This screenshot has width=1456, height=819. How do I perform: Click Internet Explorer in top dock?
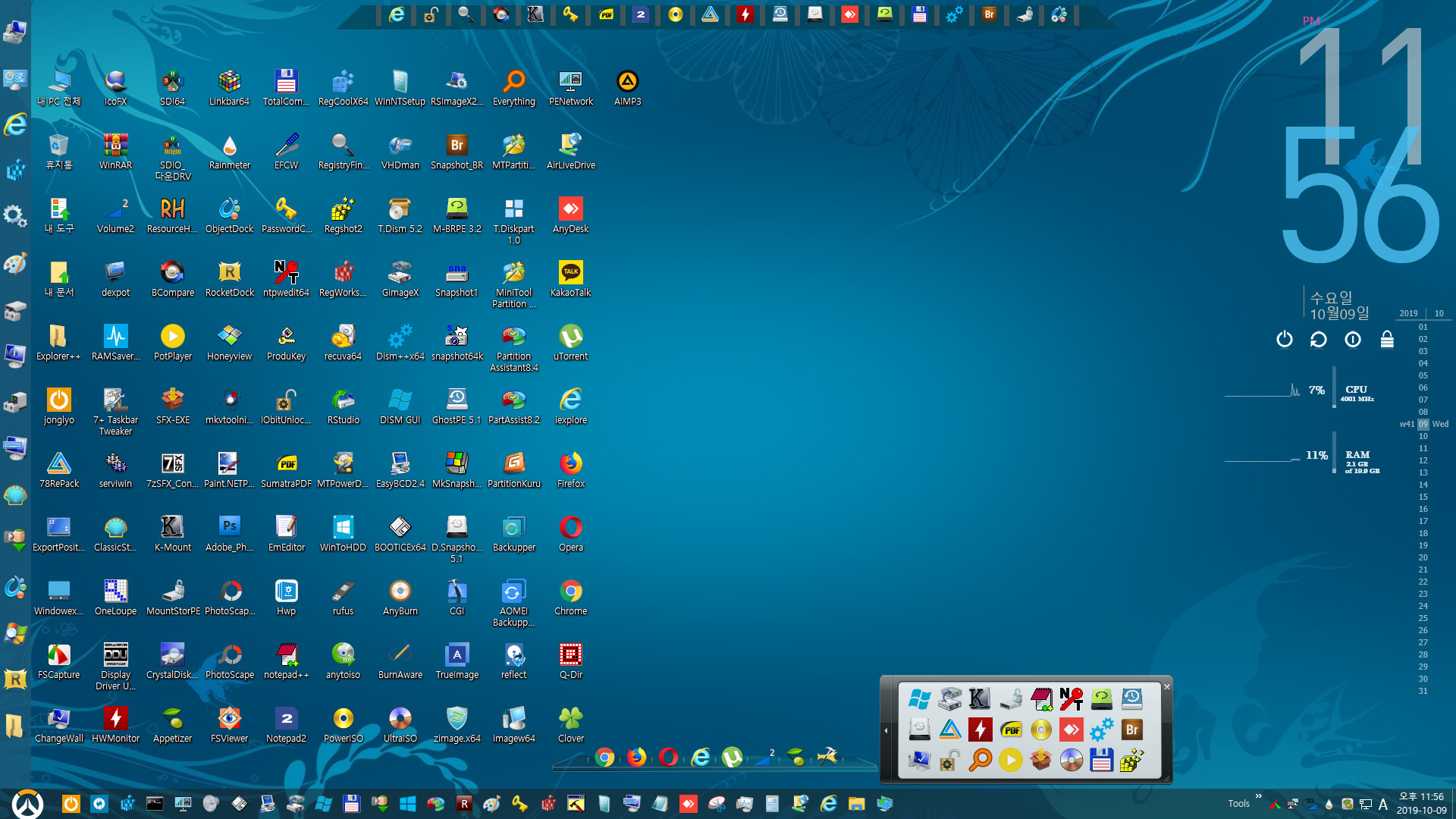click(x=396, y=14)
